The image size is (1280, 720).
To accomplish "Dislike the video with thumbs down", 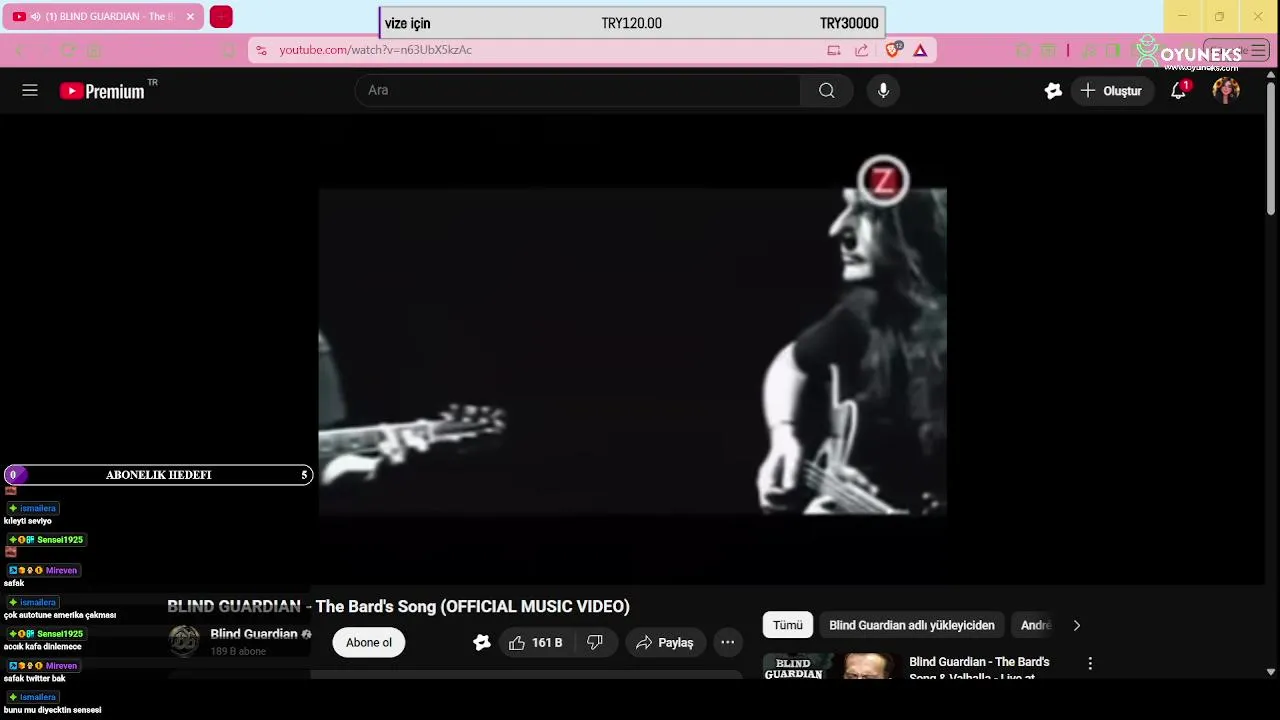I will tap(595, 643).
